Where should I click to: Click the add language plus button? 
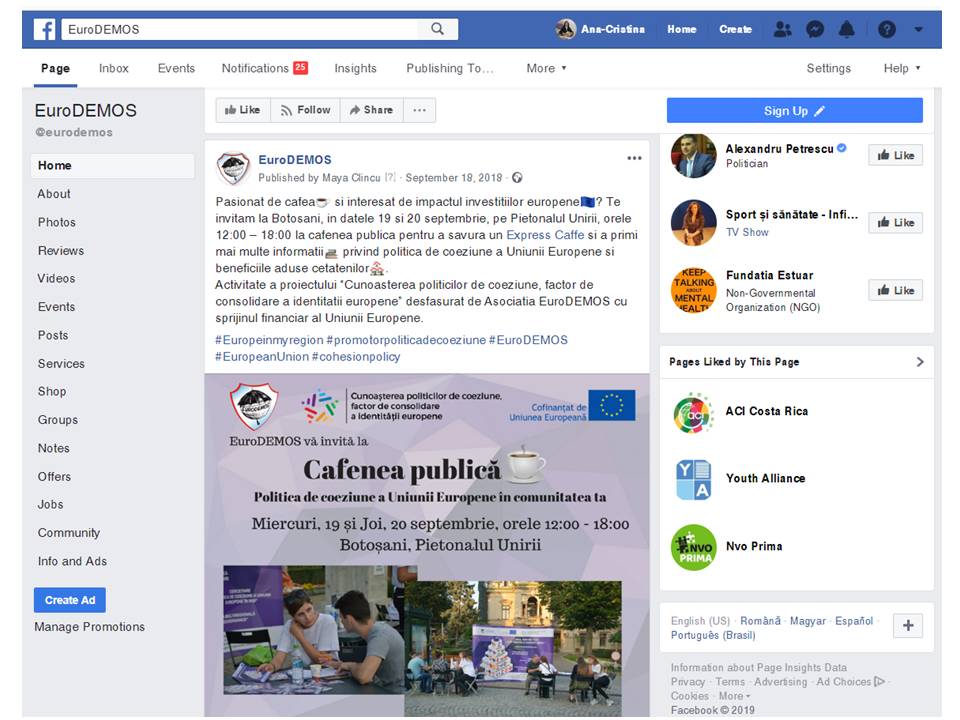point(908,626)
